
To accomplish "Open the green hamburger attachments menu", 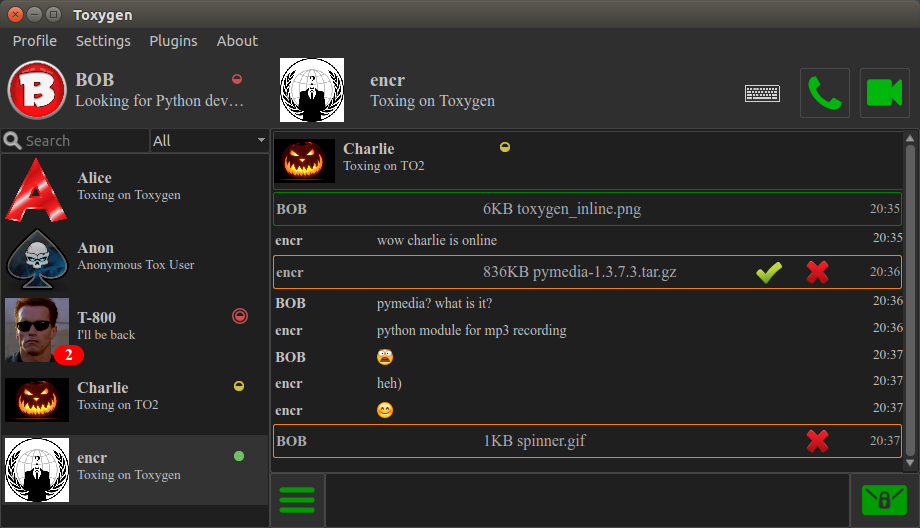I will click(x=297, y=500).
